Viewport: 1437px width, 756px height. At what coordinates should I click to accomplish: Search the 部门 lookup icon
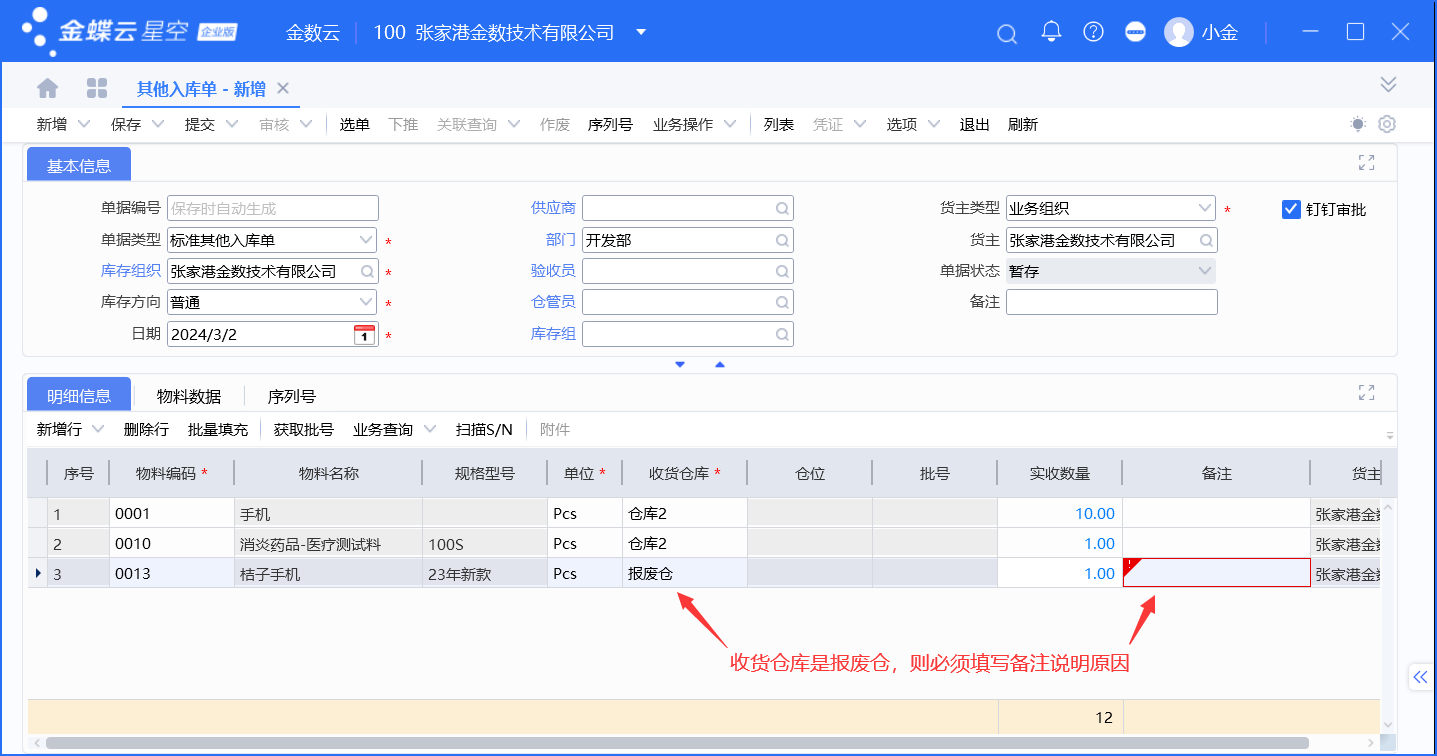pos(782,240)
